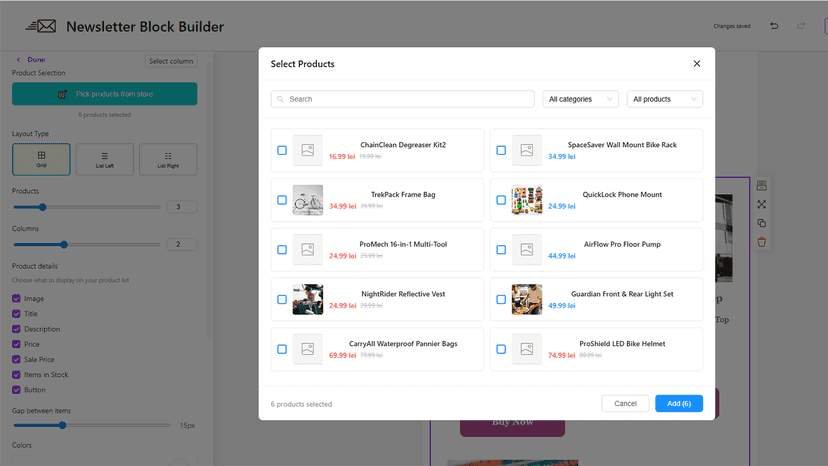Go back with the Done link
Viewport: 828px width, 466px height.
(x=36, y=60)
